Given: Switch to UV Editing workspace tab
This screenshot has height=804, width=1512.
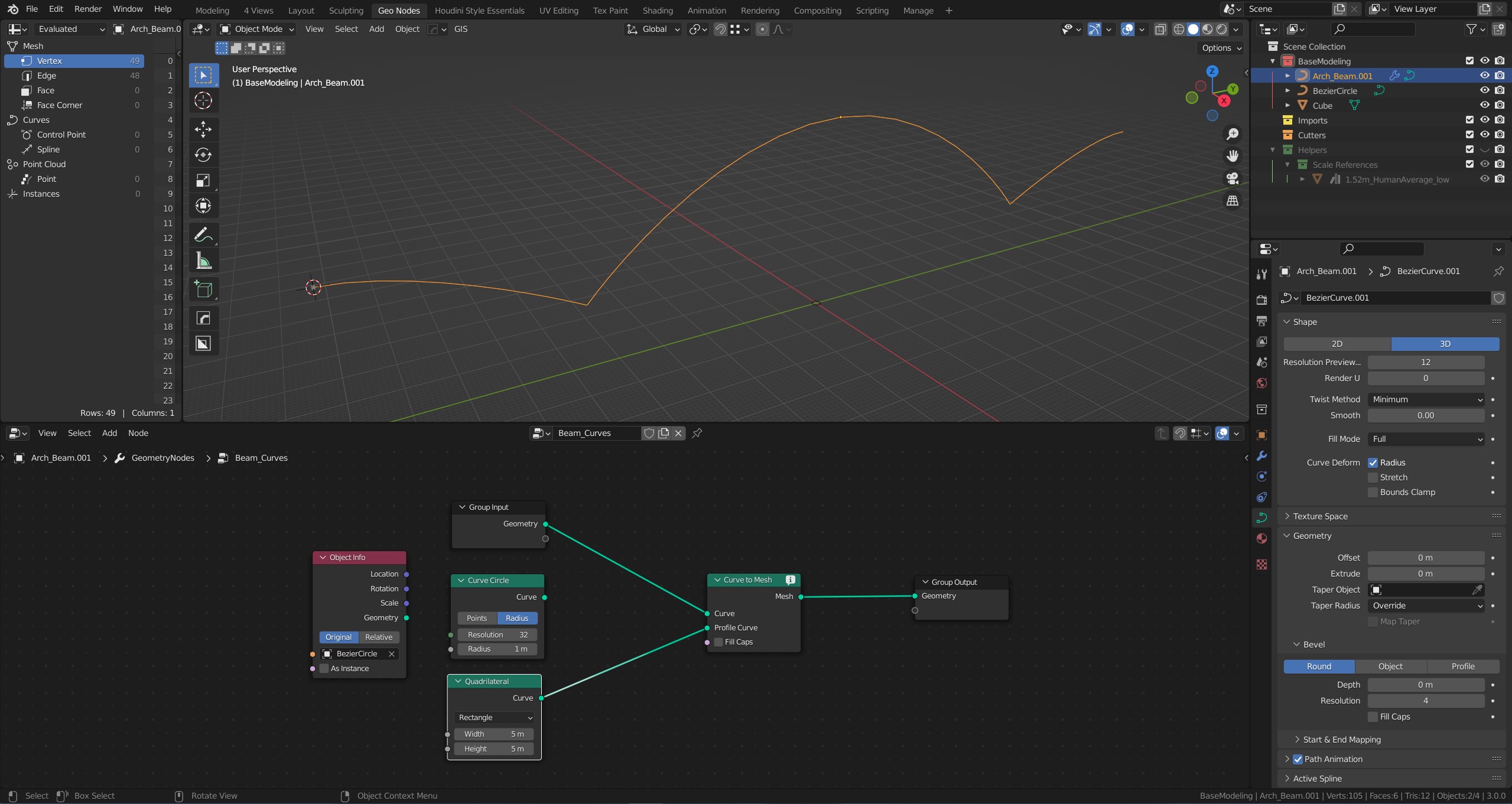Looking at the screenshot, I should 558,11.
